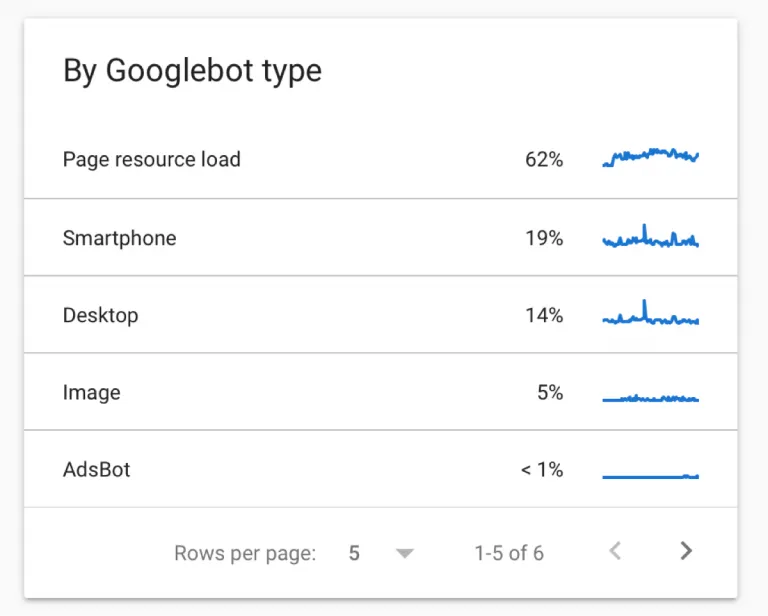Open the Page resource load row
Viewport: 768px width, 616px height.
coord(381,160)
